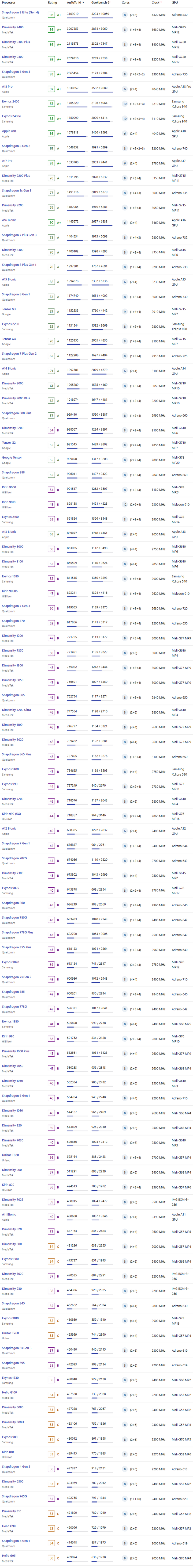Open the Dimensity 9400 processor link
Viewport: 193px width, 1568px height.
pyautogui.click(x=13, y=27)
